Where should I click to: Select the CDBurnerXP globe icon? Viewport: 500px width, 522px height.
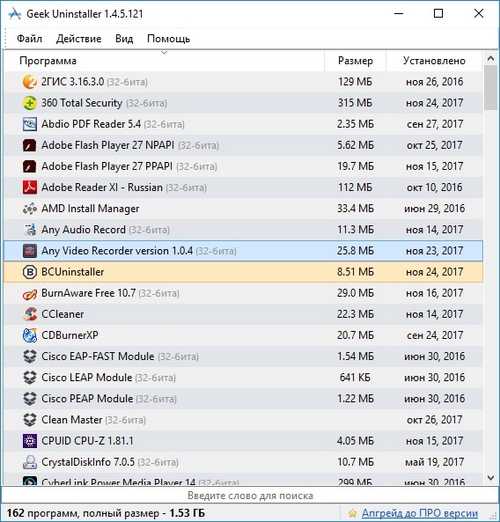click(29, 335)
